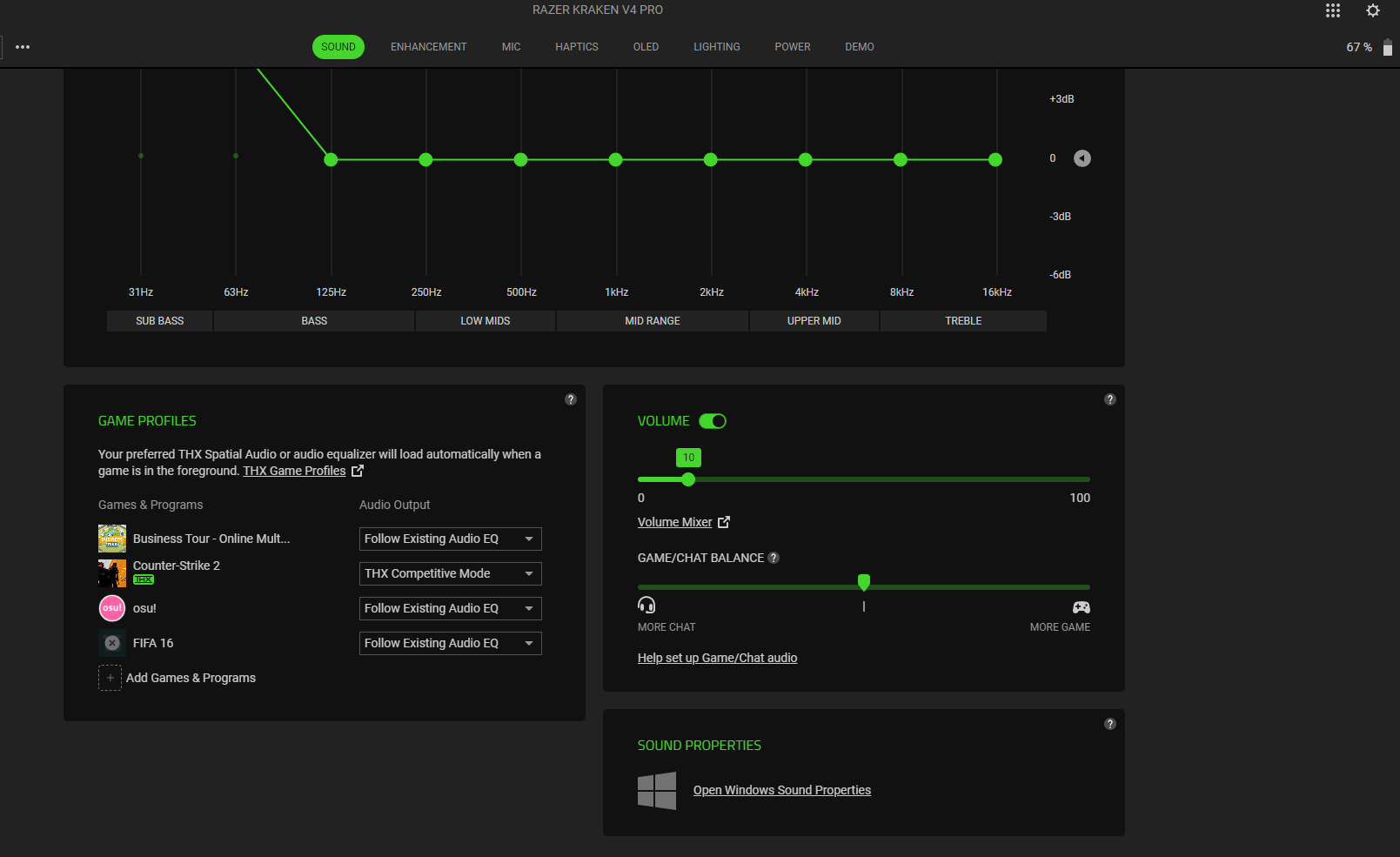Select the osu! game entry icon
1400x857 pixels.
pyautogui.click(x=112, y=608)
